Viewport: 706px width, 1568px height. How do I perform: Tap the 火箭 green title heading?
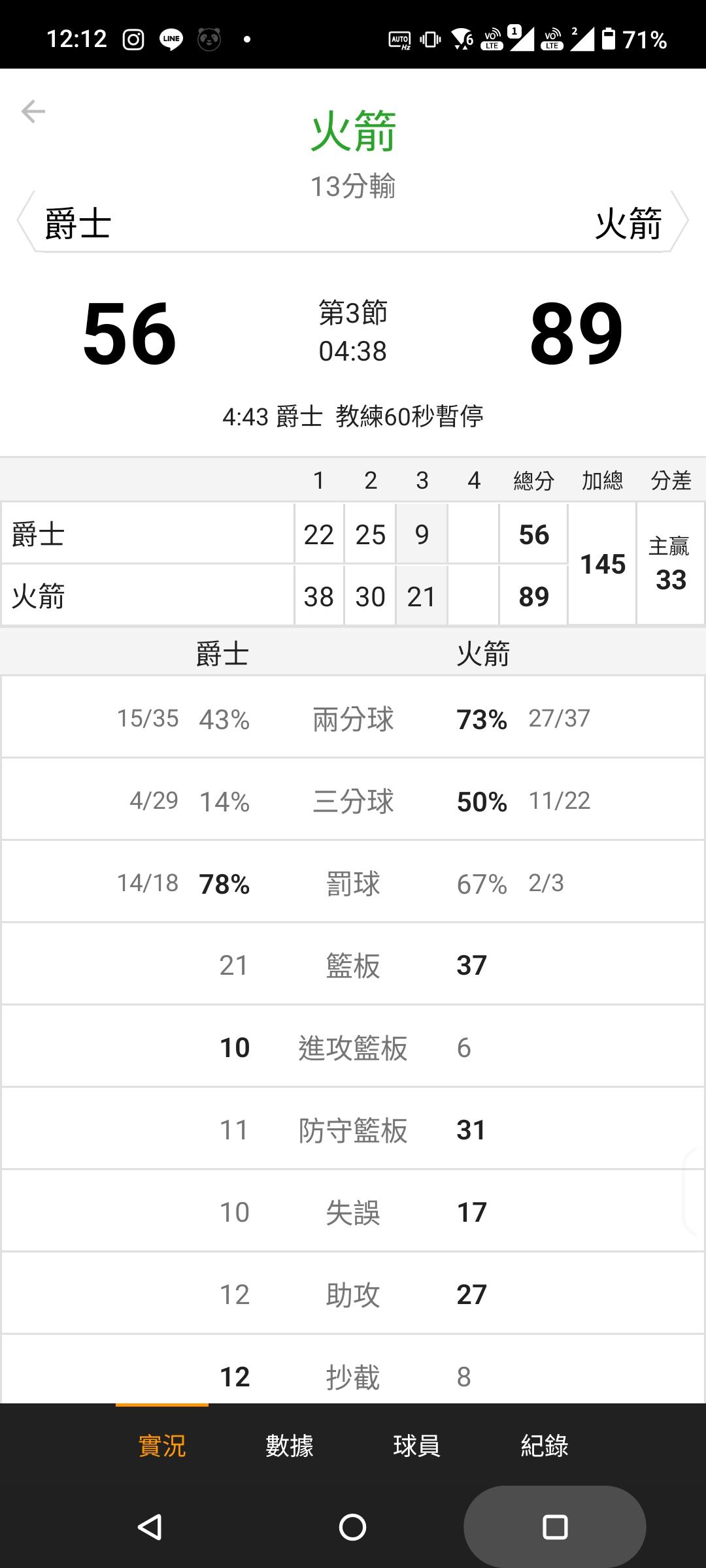[x=353, y=131]
